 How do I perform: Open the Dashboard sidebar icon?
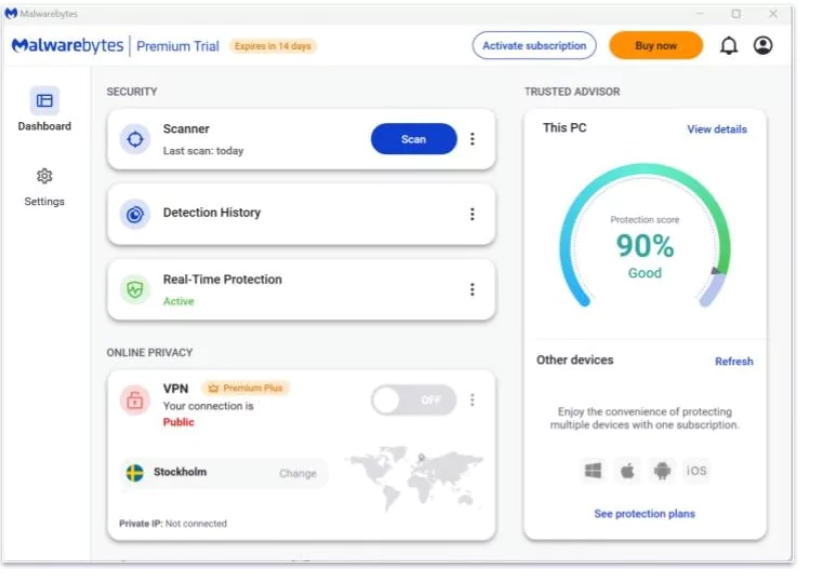pyautogui.click(x=45, y=101)
